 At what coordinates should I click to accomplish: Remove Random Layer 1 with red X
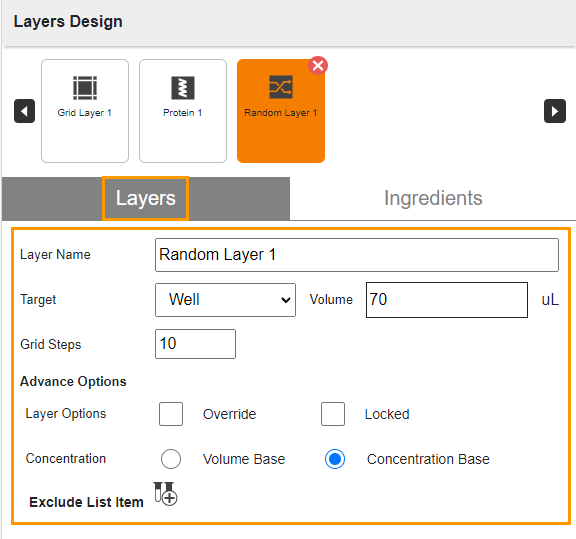click(x=318, y=66)
